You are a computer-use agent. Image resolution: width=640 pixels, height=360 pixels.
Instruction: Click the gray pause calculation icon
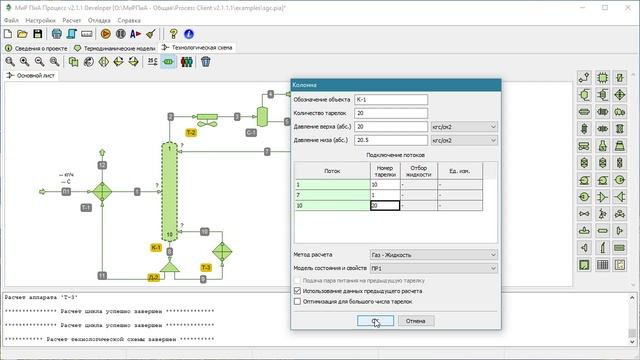121,34
